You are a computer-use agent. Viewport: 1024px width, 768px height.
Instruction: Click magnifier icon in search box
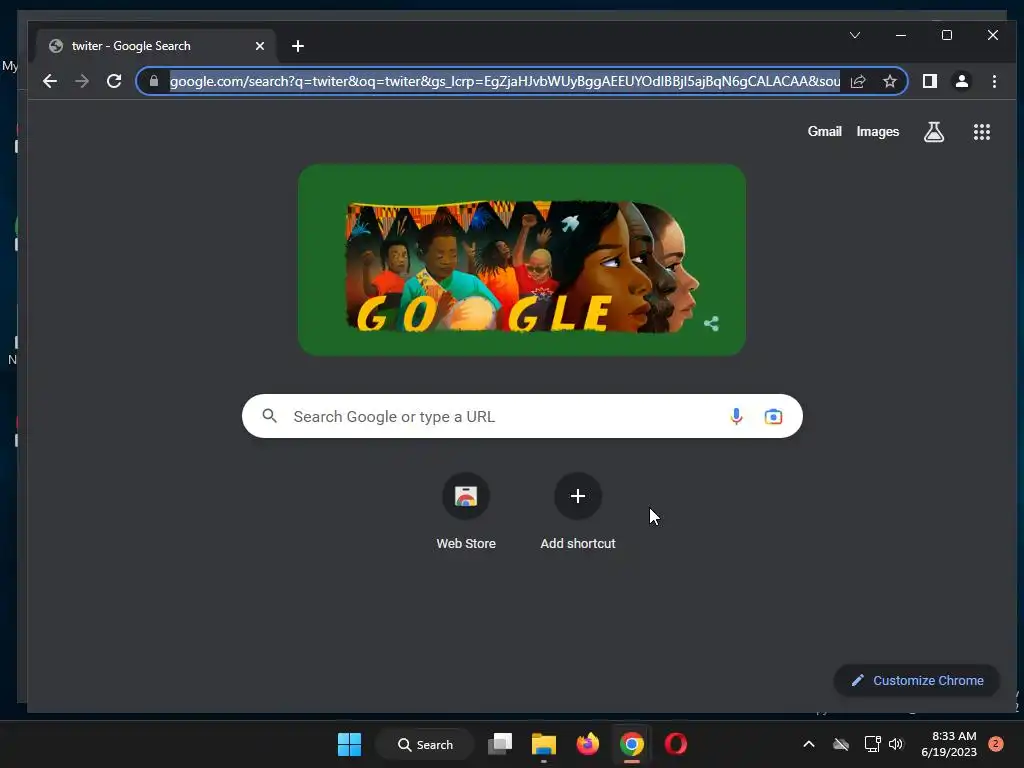click(270, 416)
